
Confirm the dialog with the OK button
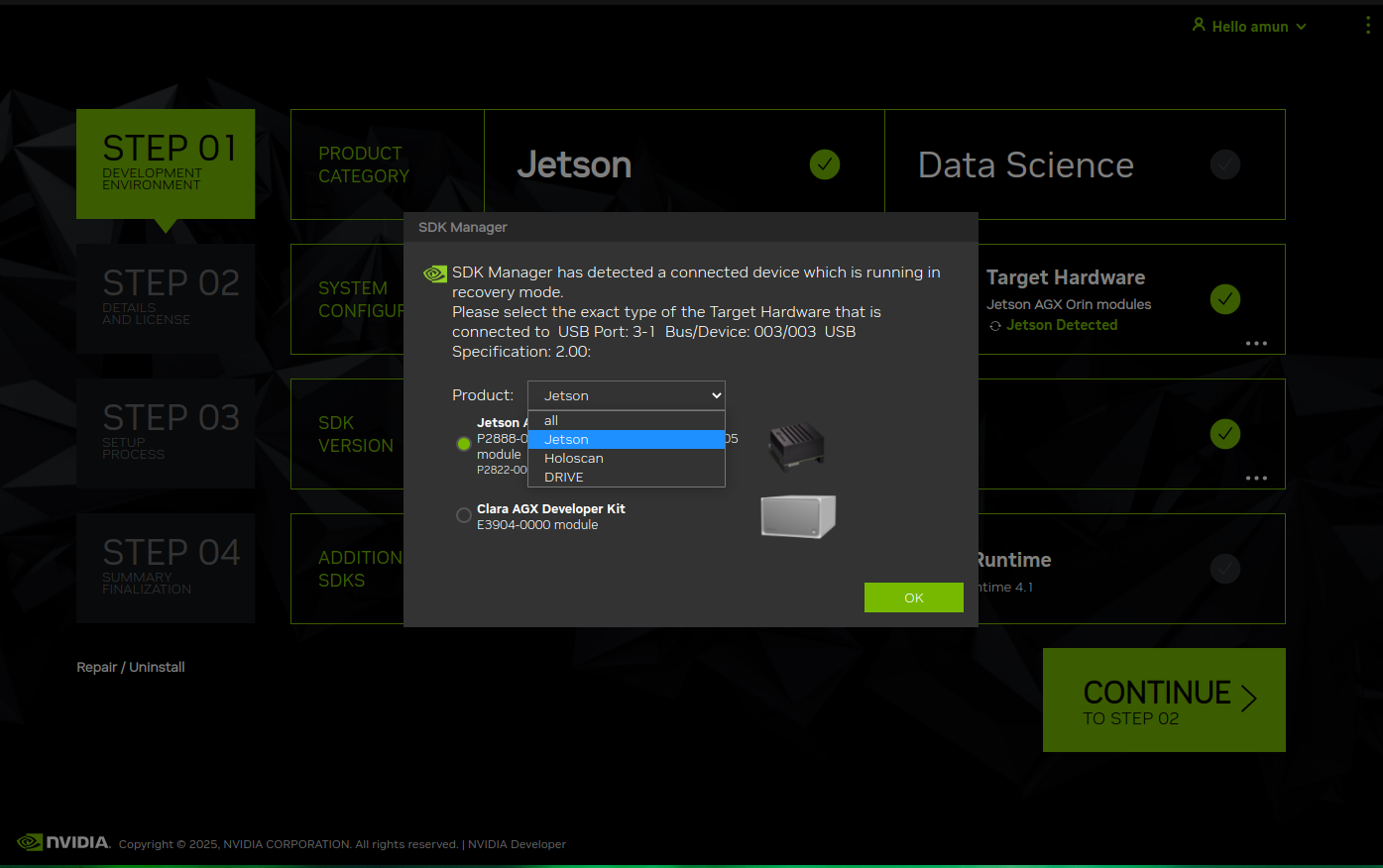[x=914, y=597]
